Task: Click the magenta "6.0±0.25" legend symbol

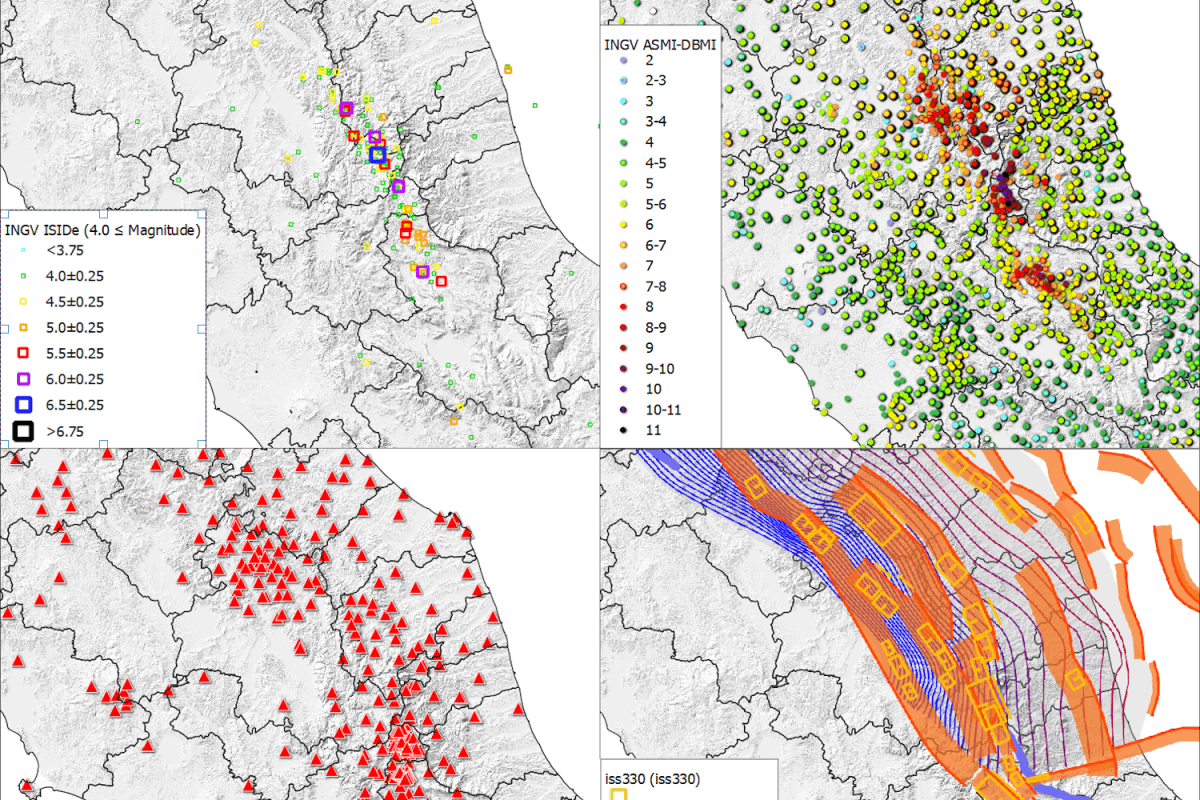Action: (x=22, y=380)
